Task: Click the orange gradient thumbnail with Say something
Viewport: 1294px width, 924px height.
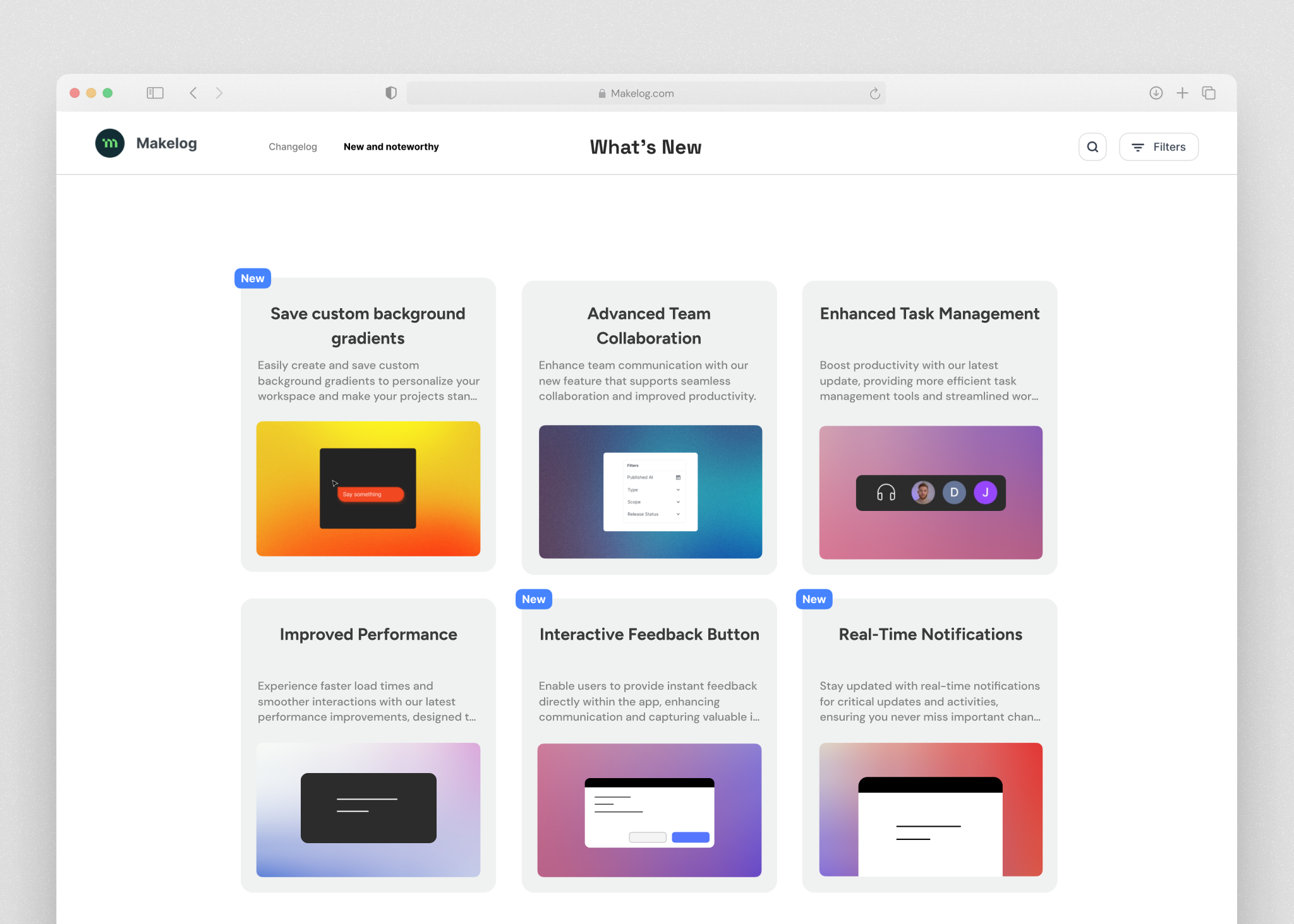Action: tap(368, 489)
